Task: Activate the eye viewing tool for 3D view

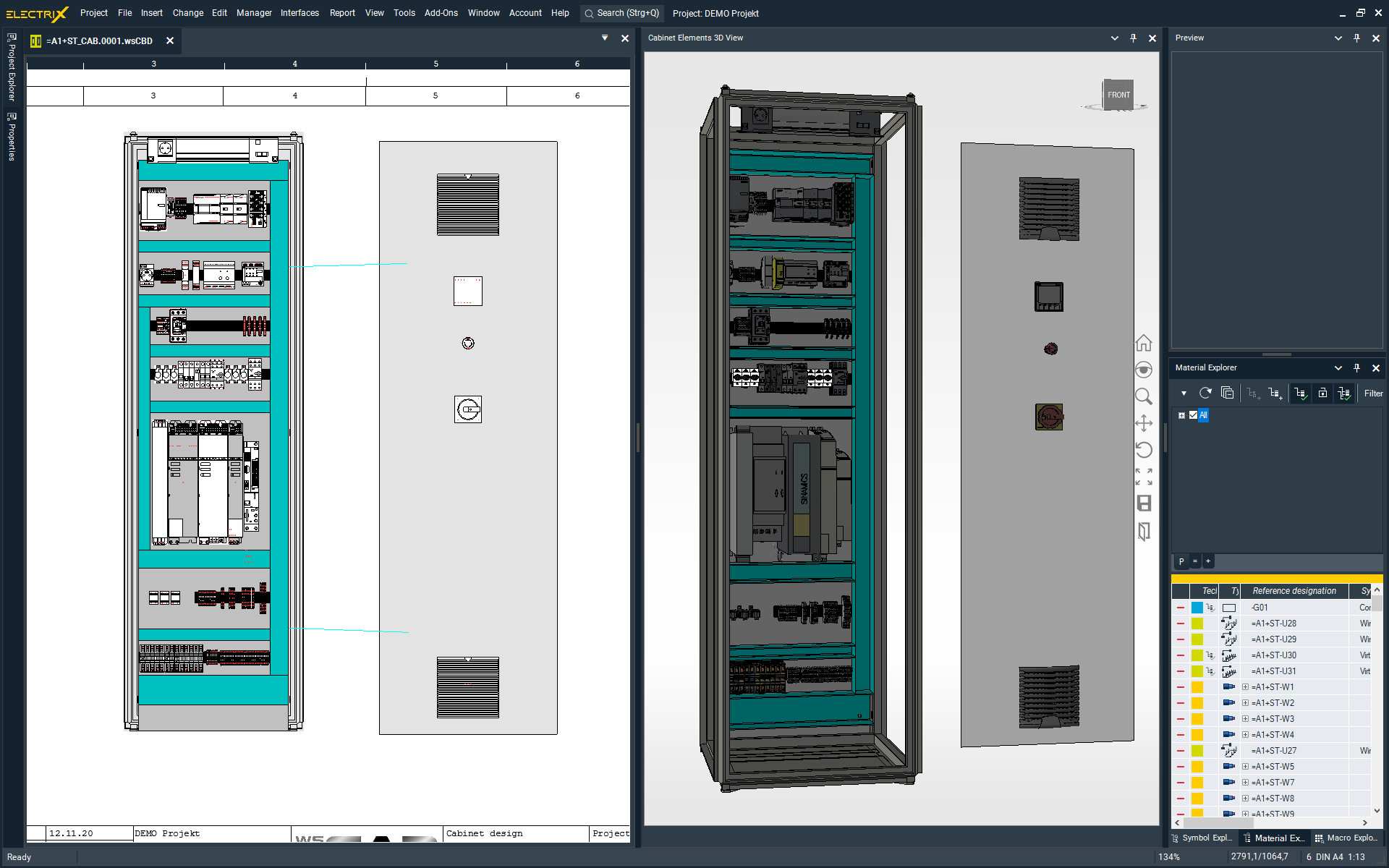Action: 1144,369
